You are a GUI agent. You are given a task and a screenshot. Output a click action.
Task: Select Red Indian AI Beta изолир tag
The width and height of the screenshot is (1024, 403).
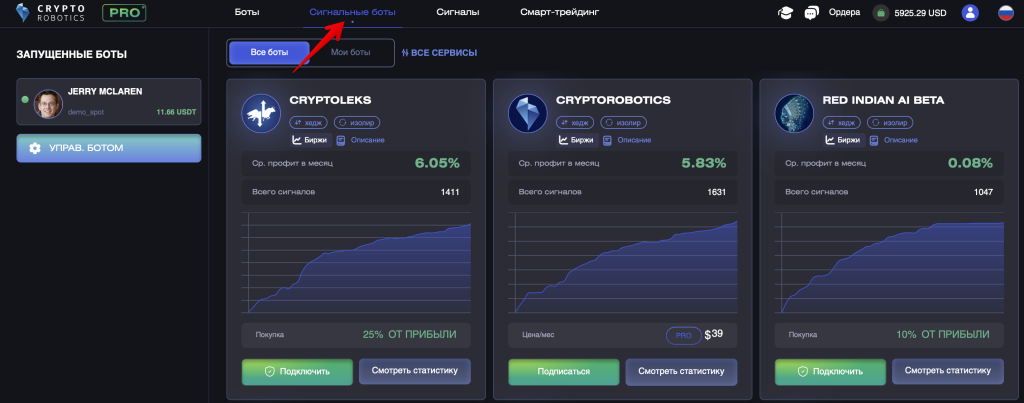(x=889, y=122)
